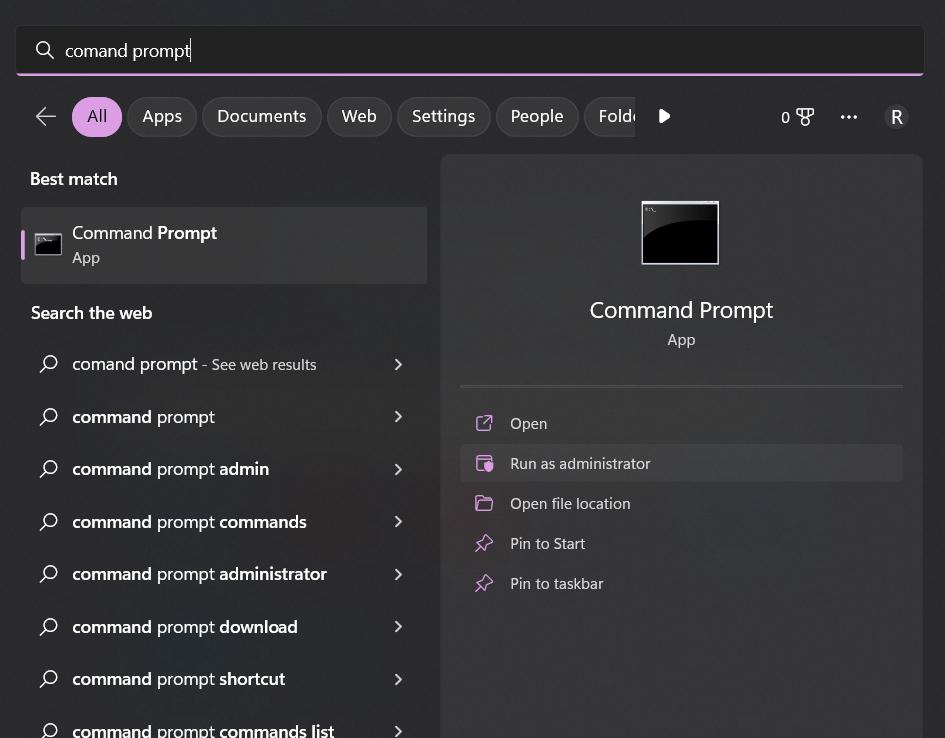Expand the 'command prompt commands' suggestion arrow
This screenshot has height=738, width=945.
coord(398,522)
